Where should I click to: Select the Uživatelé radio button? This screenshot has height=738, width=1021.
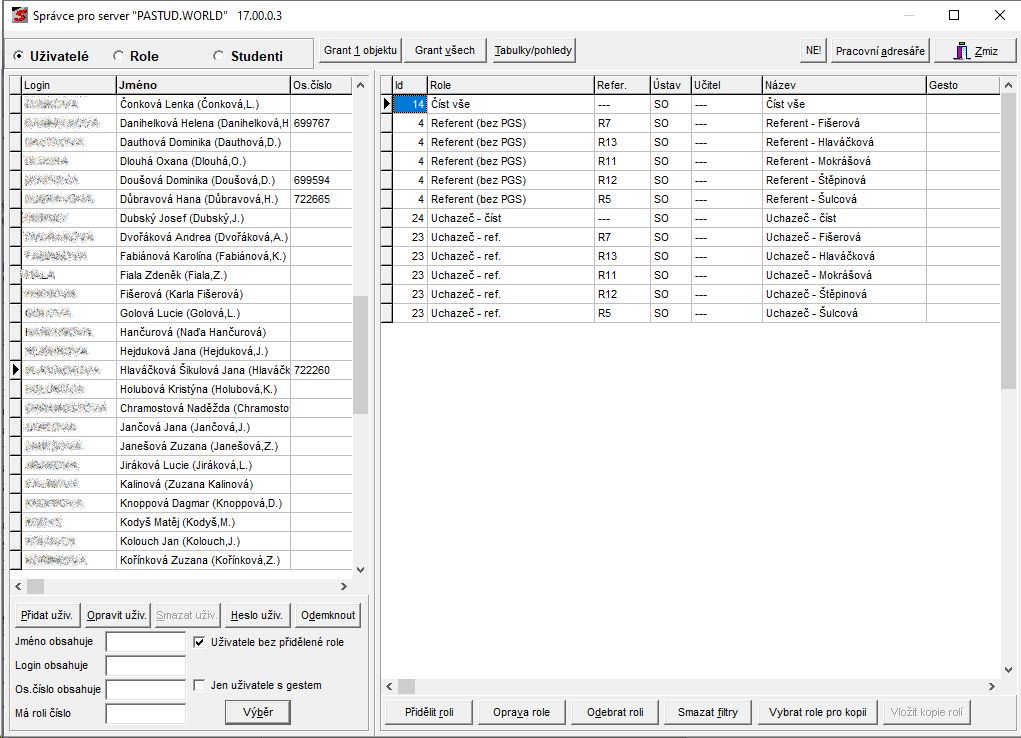[x=19, y=57]
